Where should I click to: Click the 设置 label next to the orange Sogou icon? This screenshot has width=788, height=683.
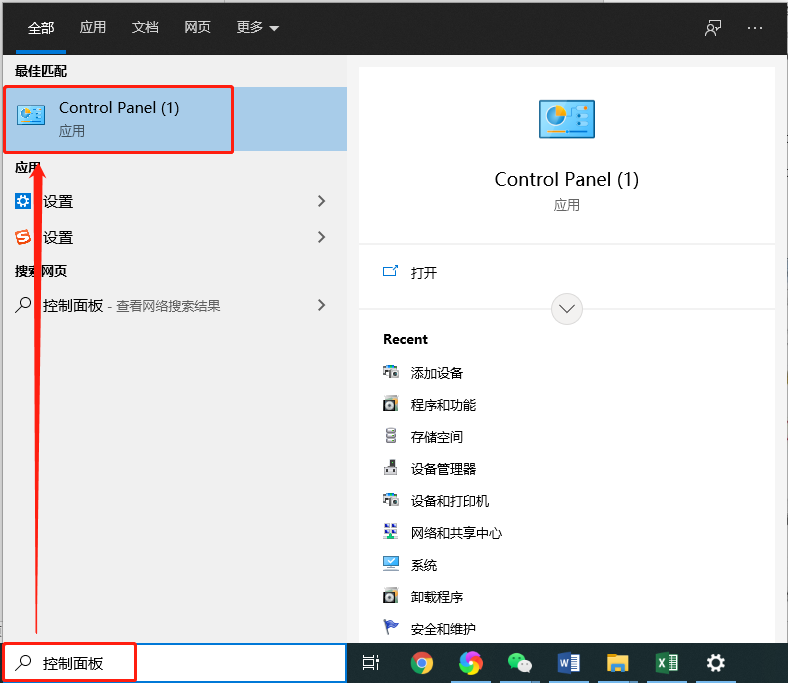58,237
